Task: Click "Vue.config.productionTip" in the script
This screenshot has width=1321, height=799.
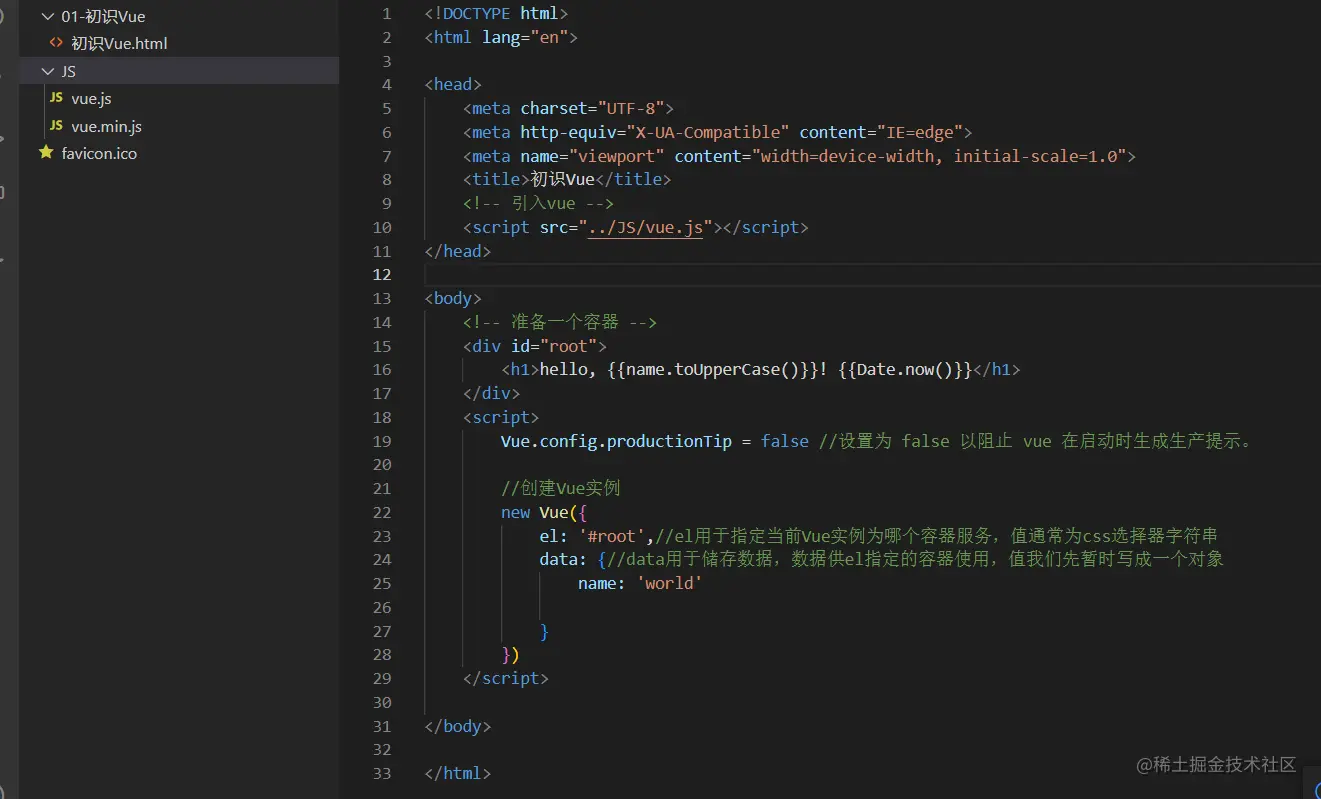Action: tap(617, 441)
